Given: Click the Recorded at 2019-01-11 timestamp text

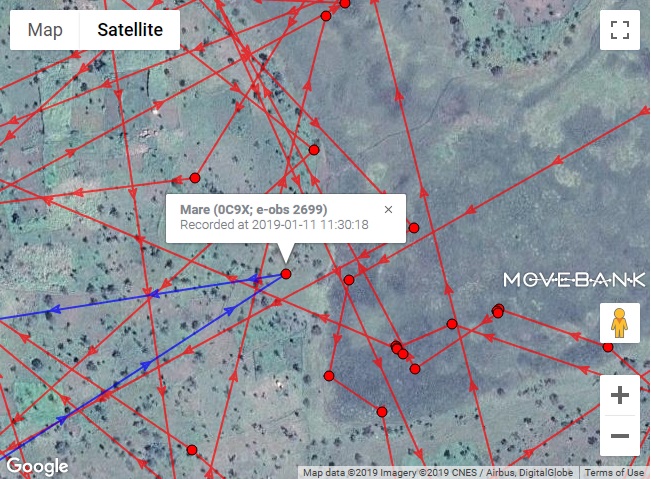Looking at the screenshot, I should click(x=274, y=225).
